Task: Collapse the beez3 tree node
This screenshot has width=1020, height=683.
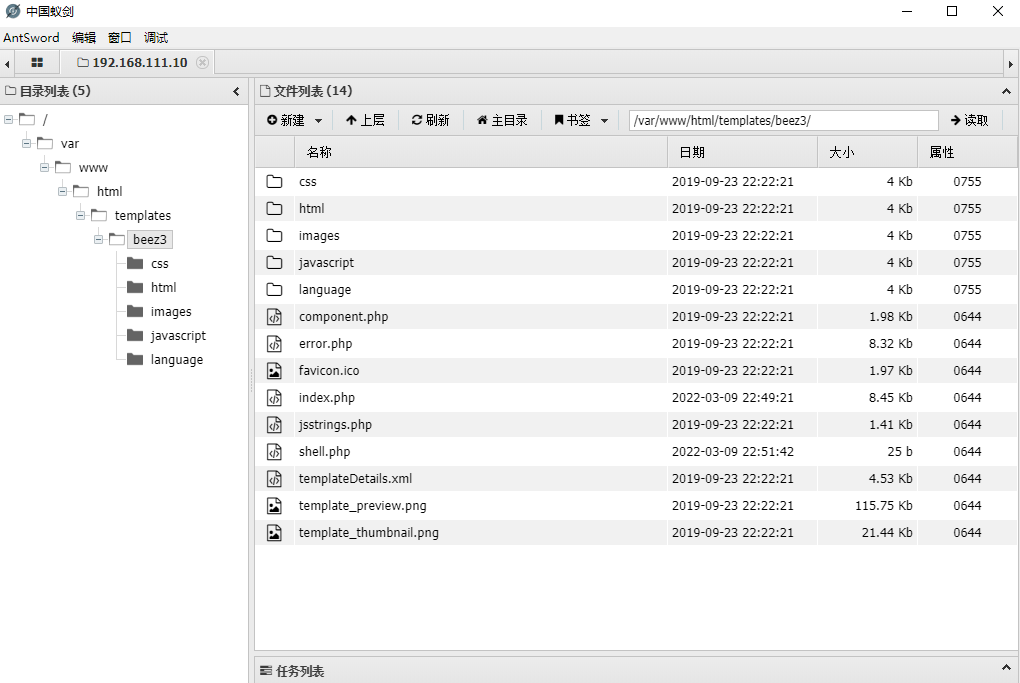Action: pos(98,239)
